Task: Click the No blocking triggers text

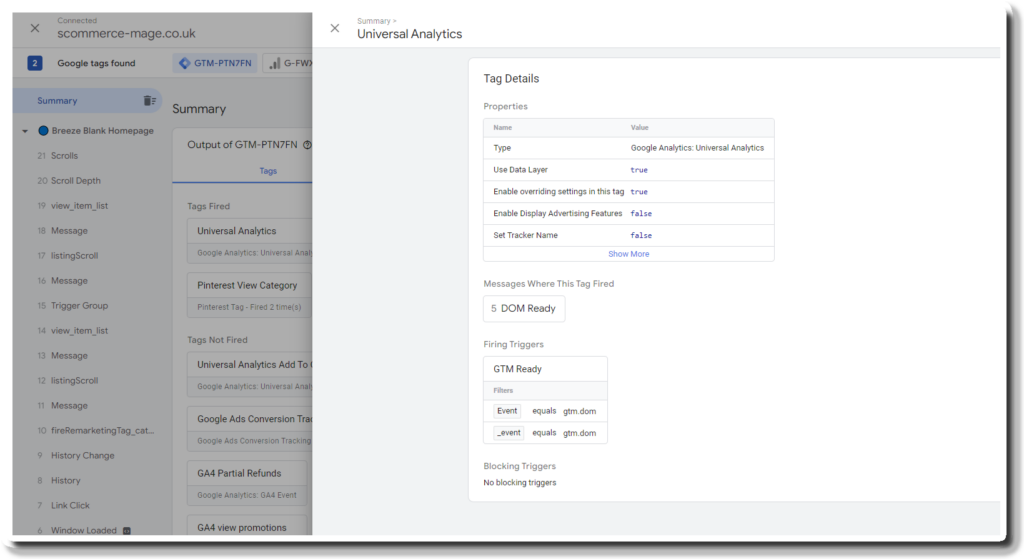Action: tap(520, 483)
